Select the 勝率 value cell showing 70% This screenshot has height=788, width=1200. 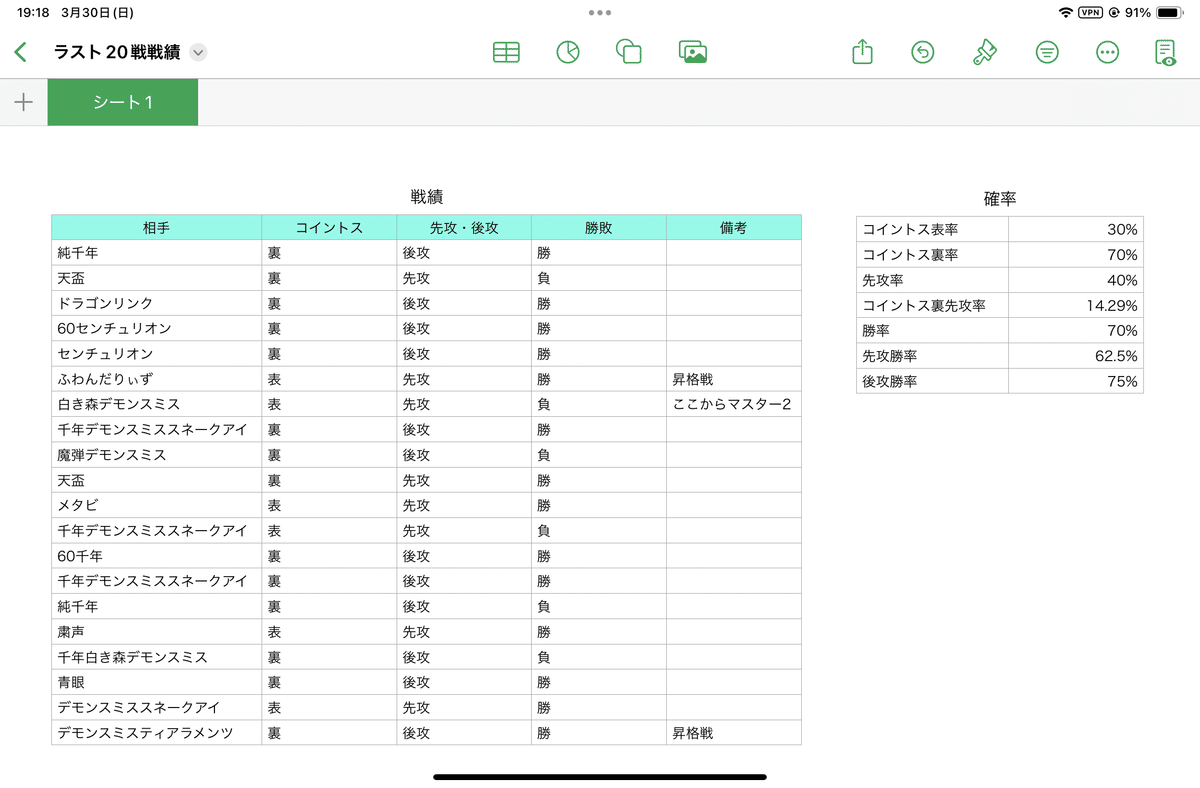[x=1075, y=330]
